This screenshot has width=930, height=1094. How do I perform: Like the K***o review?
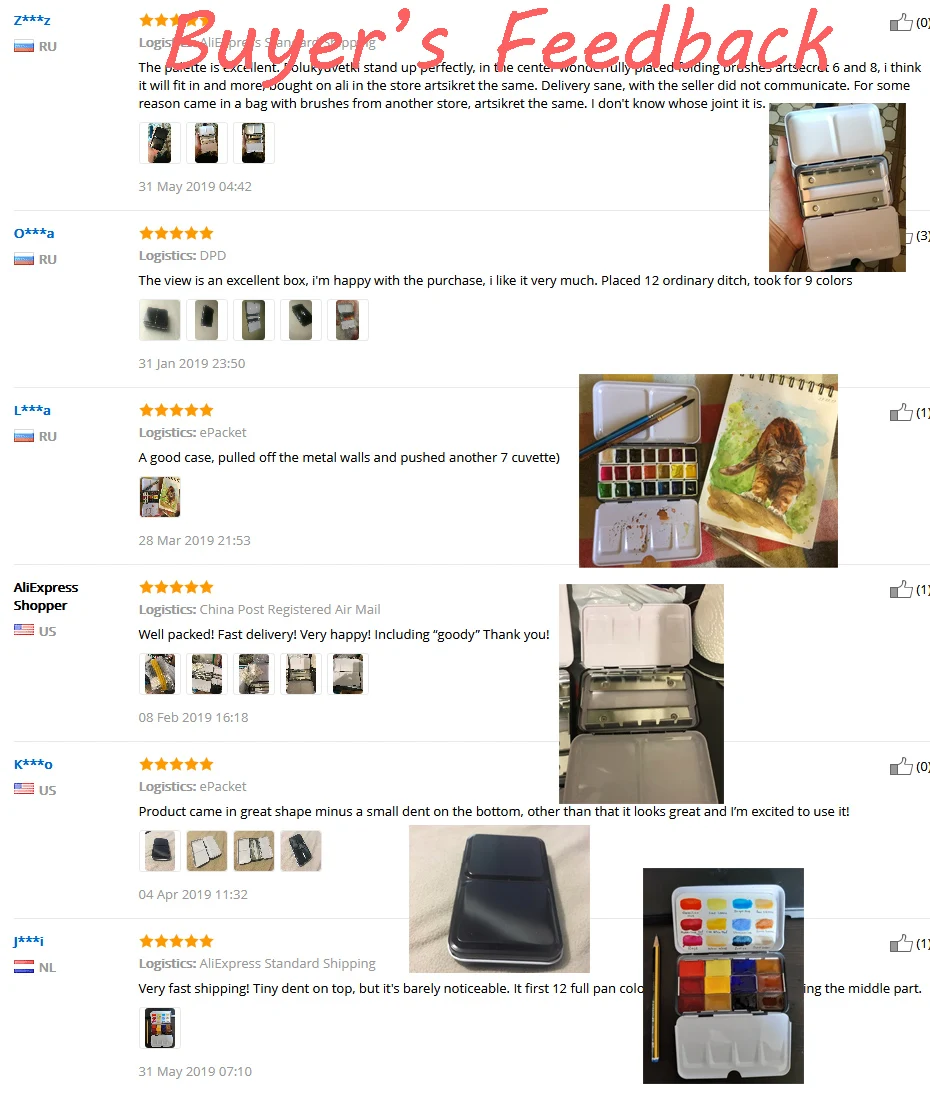[x=901, y=766]
